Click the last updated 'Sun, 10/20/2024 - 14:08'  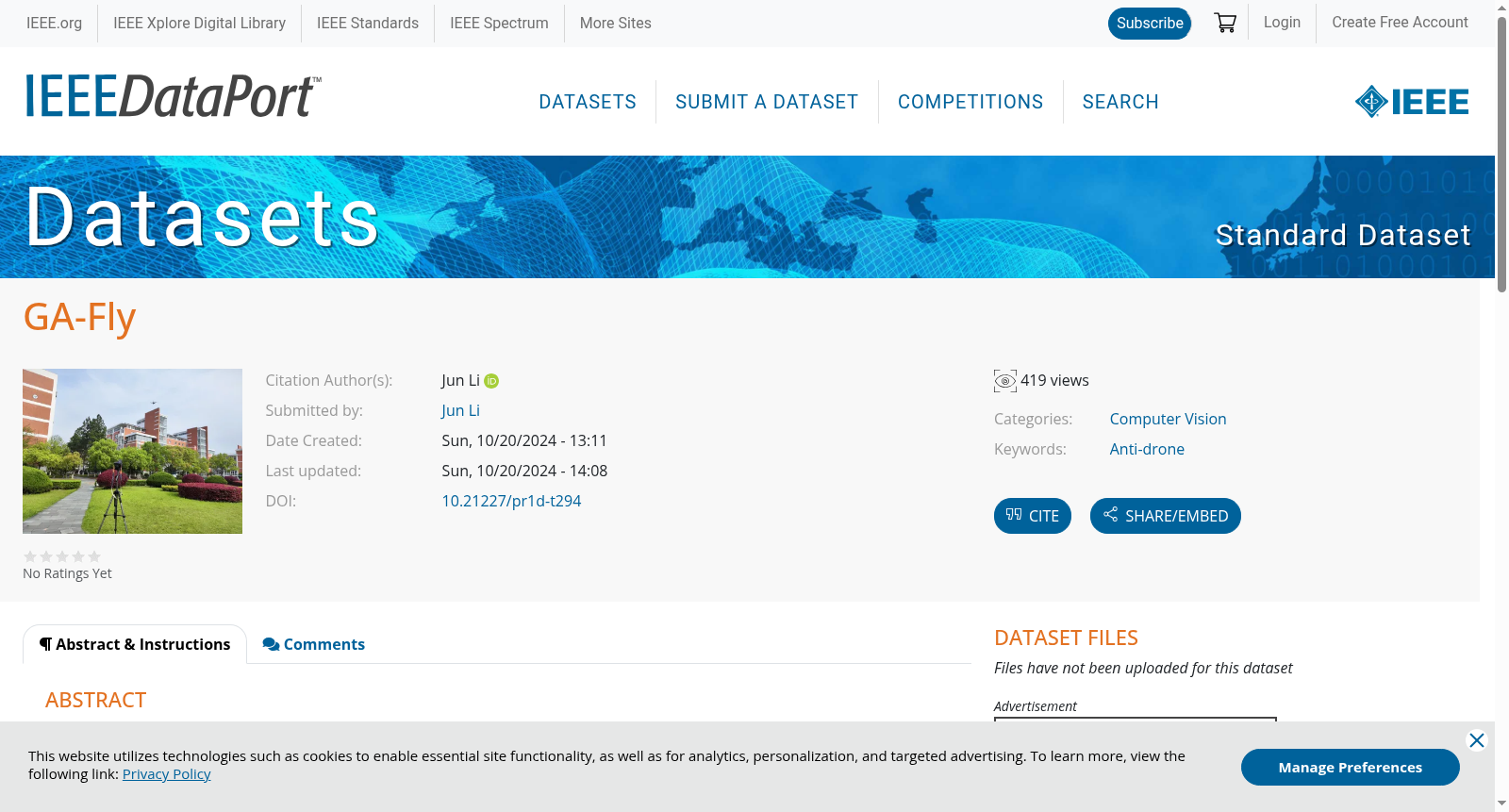click(524, 472)
